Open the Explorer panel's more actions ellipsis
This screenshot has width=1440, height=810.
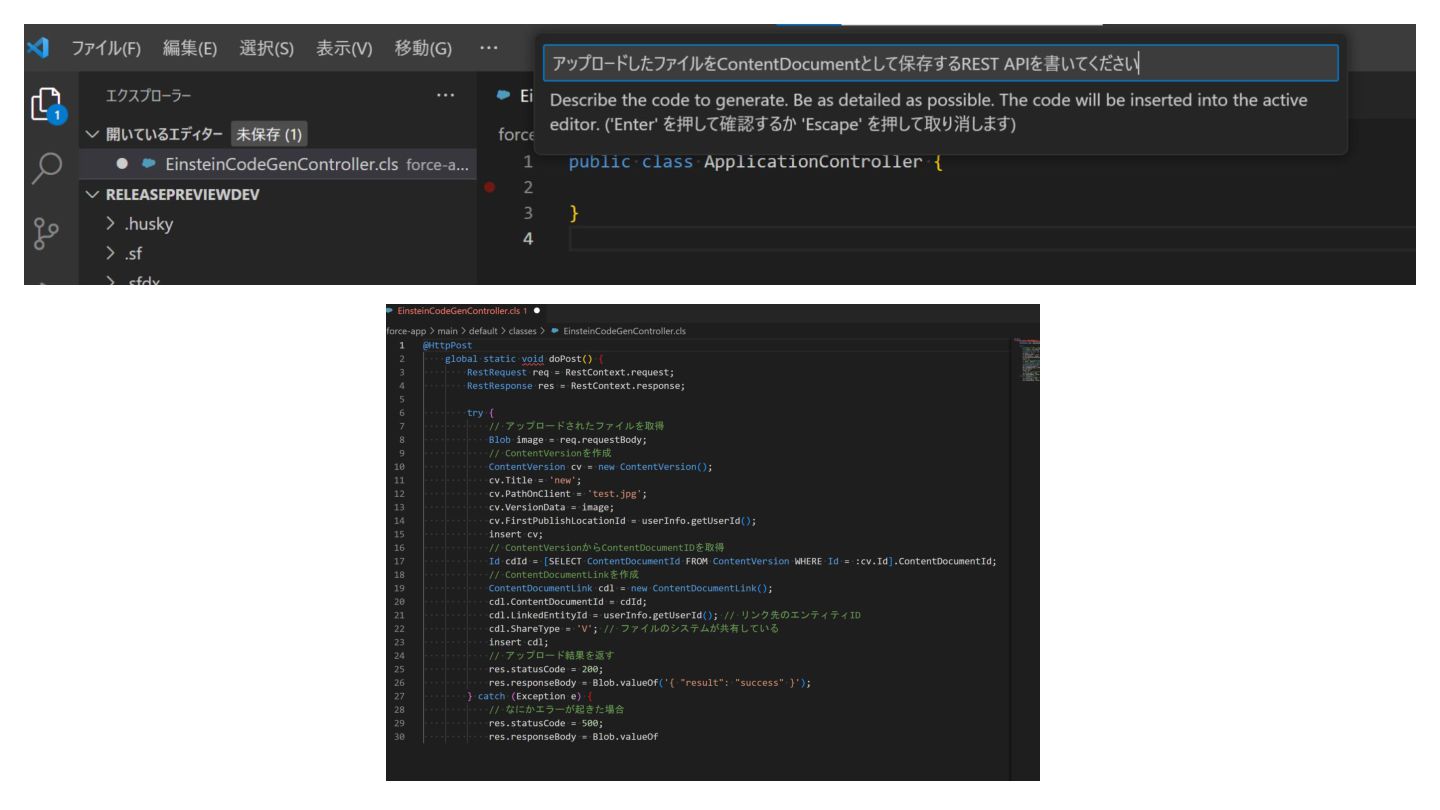(x=445, y=96)
